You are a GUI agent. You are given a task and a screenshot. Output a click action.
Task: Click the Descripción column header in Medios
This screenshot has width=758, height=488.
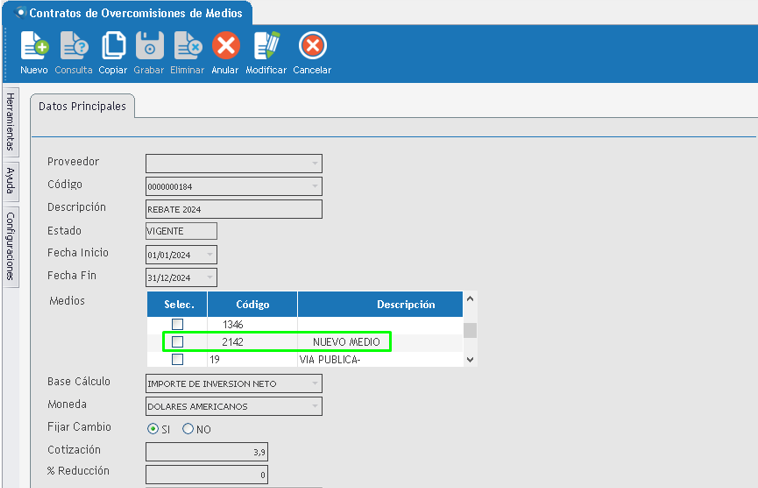click(380, 304)
